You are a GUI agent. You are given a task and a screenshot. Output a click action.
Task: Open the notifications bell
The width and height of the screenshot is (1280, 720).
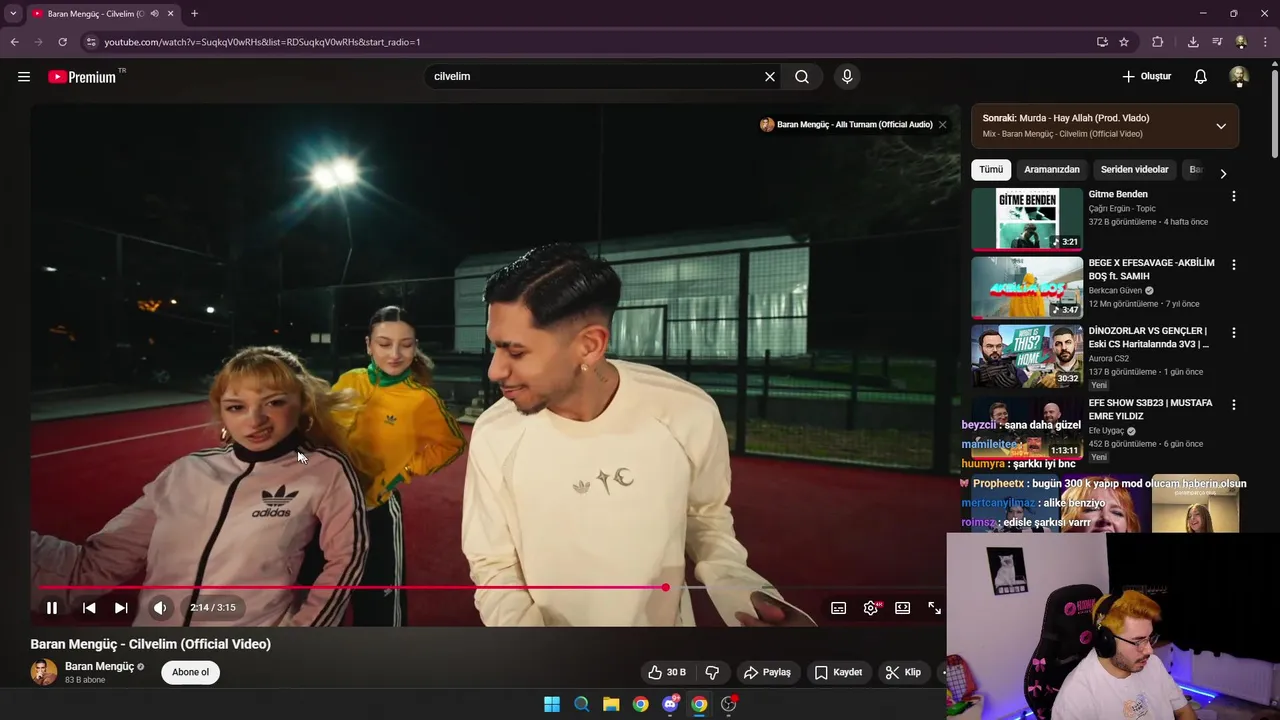[1201, 76]
